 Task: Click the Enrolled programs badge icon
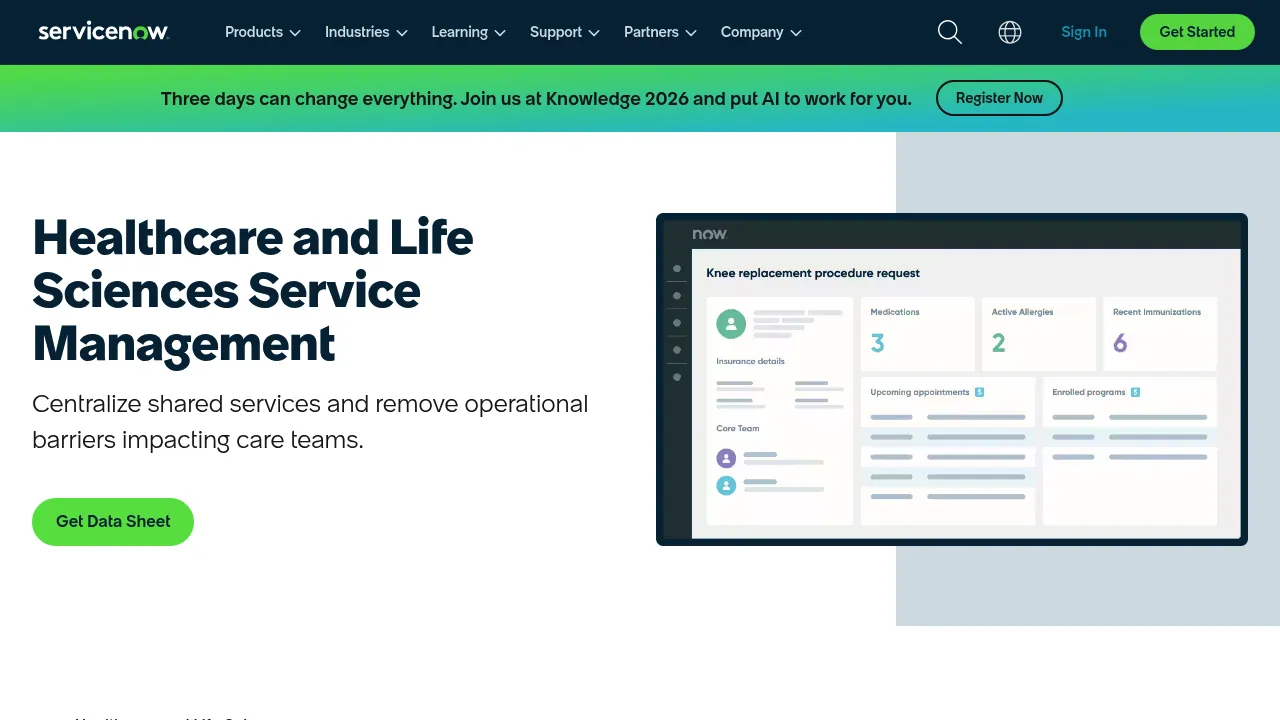(1136, 392)
